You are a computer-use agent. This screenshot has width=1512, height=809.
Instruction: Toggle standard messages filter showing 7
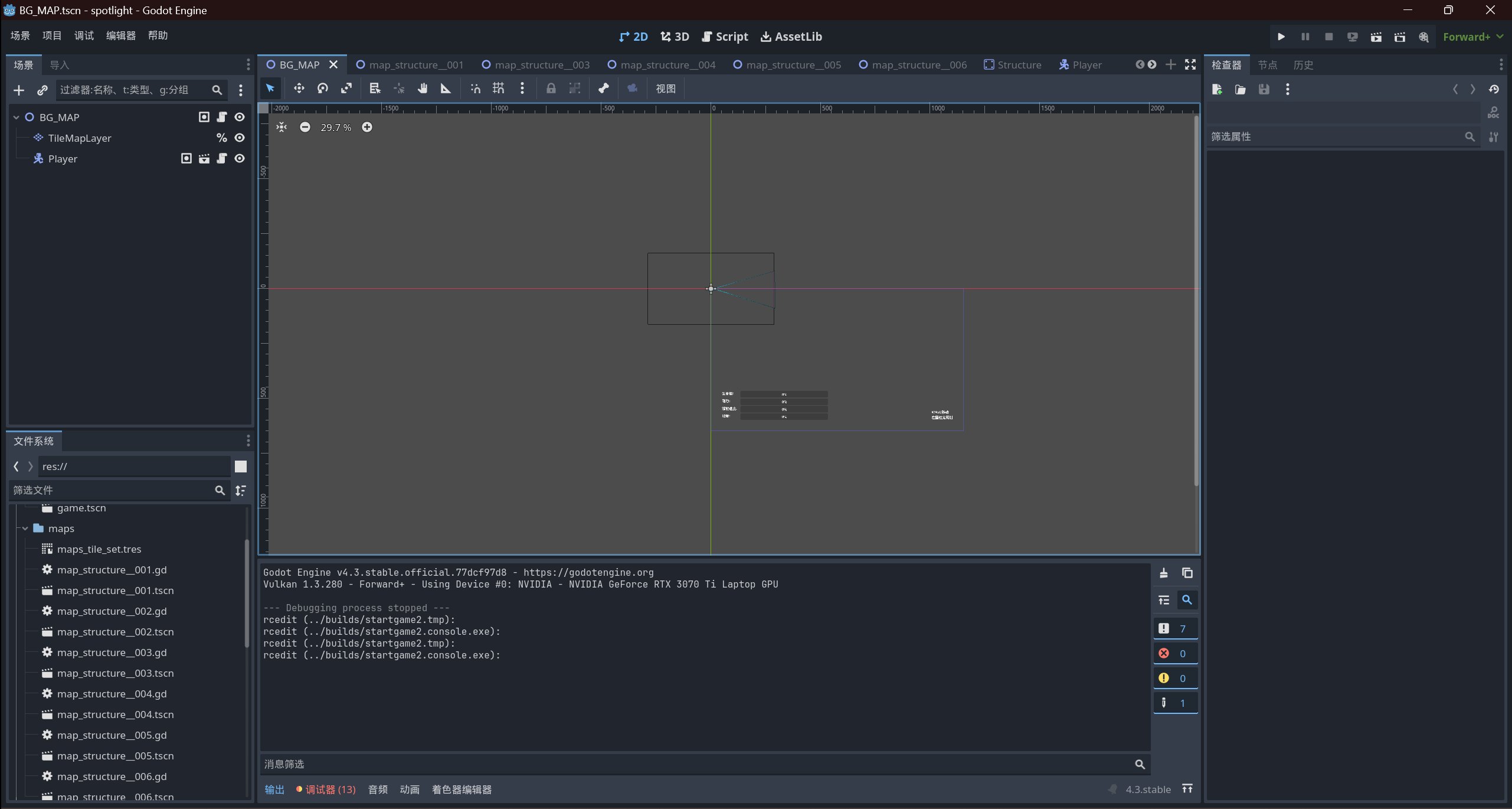point(1176,629)
